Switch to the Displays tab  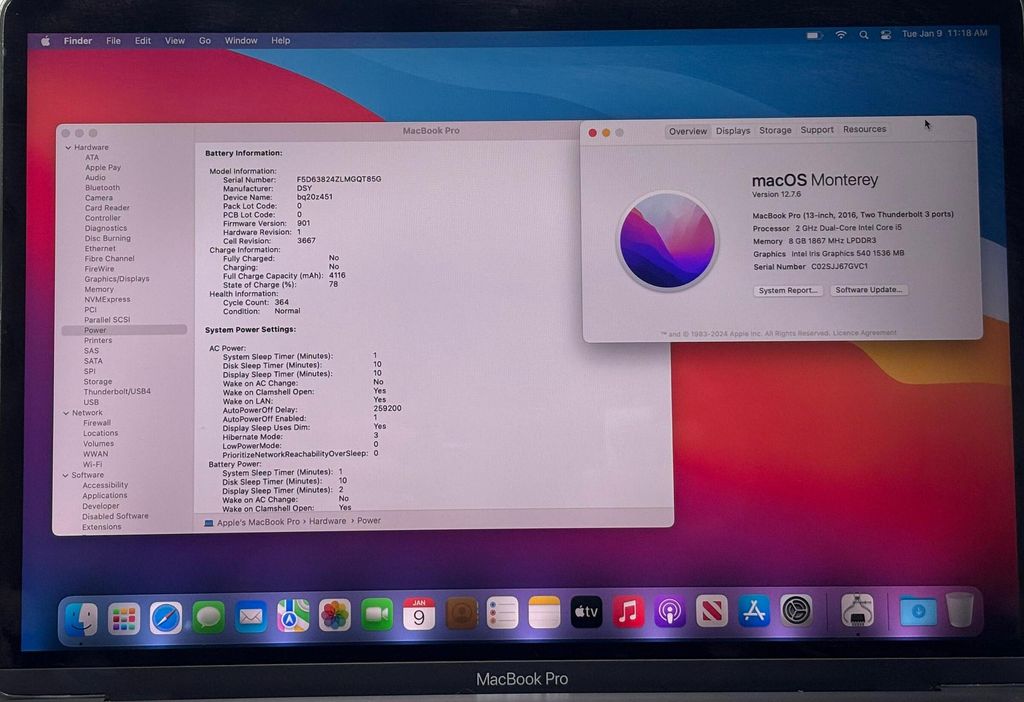point(733,131)
